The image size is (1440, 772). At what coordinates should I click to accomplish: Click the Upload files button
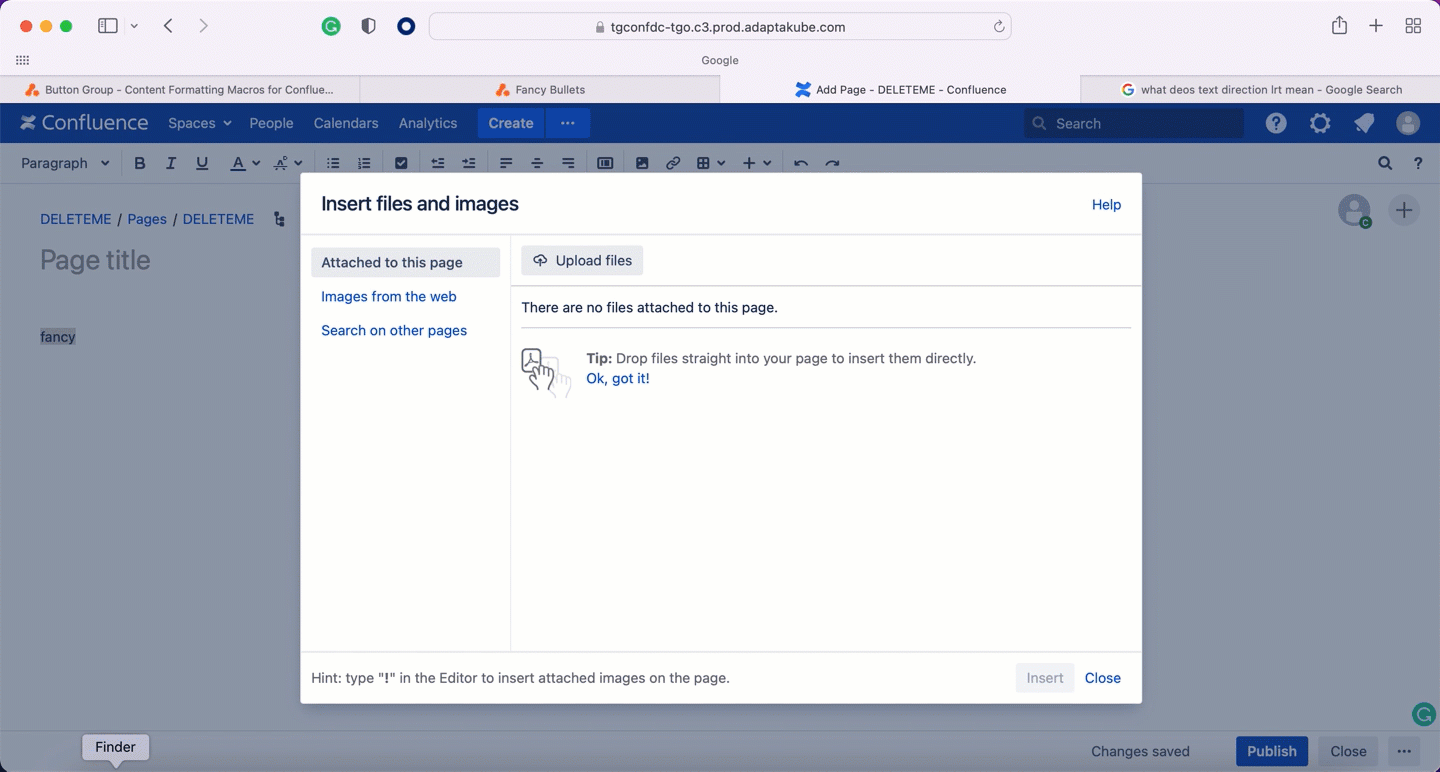click(582, 260)
